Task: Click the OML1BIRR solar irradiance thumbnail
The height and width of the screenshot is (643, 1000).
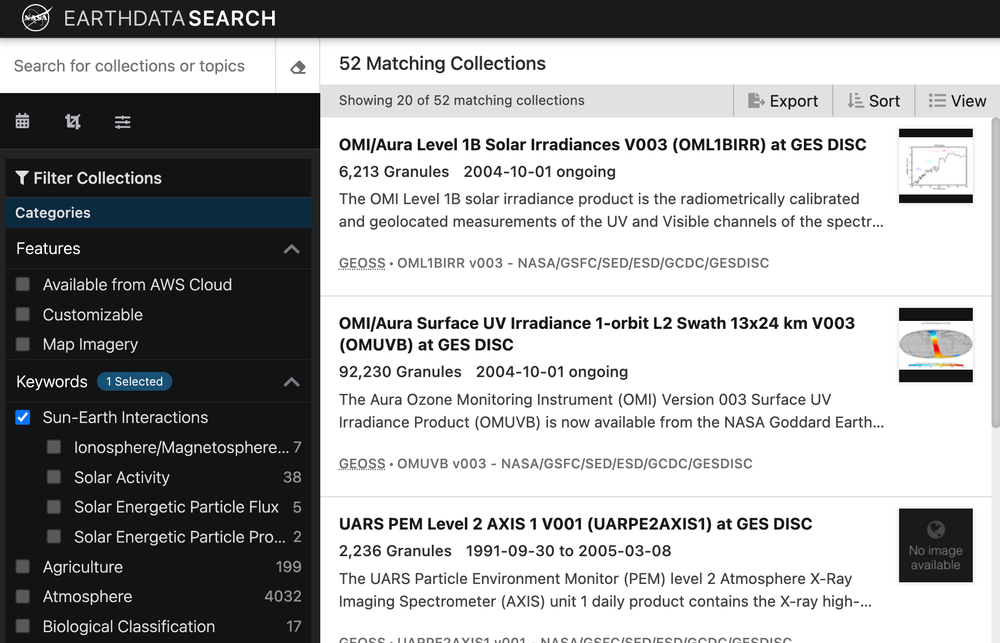Action: 936,166
